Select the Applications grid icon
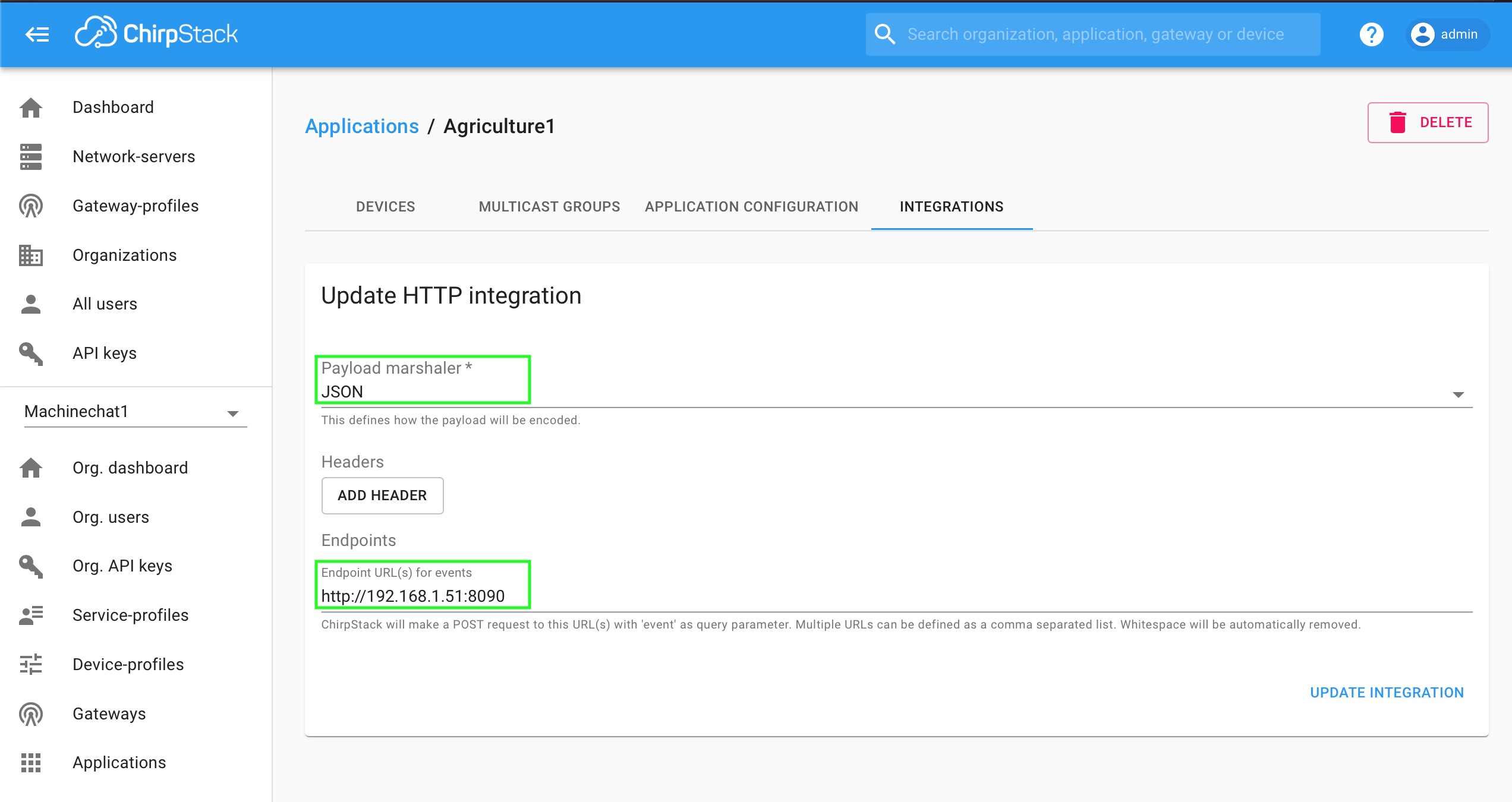1512x802 pixels. point(31,763)
